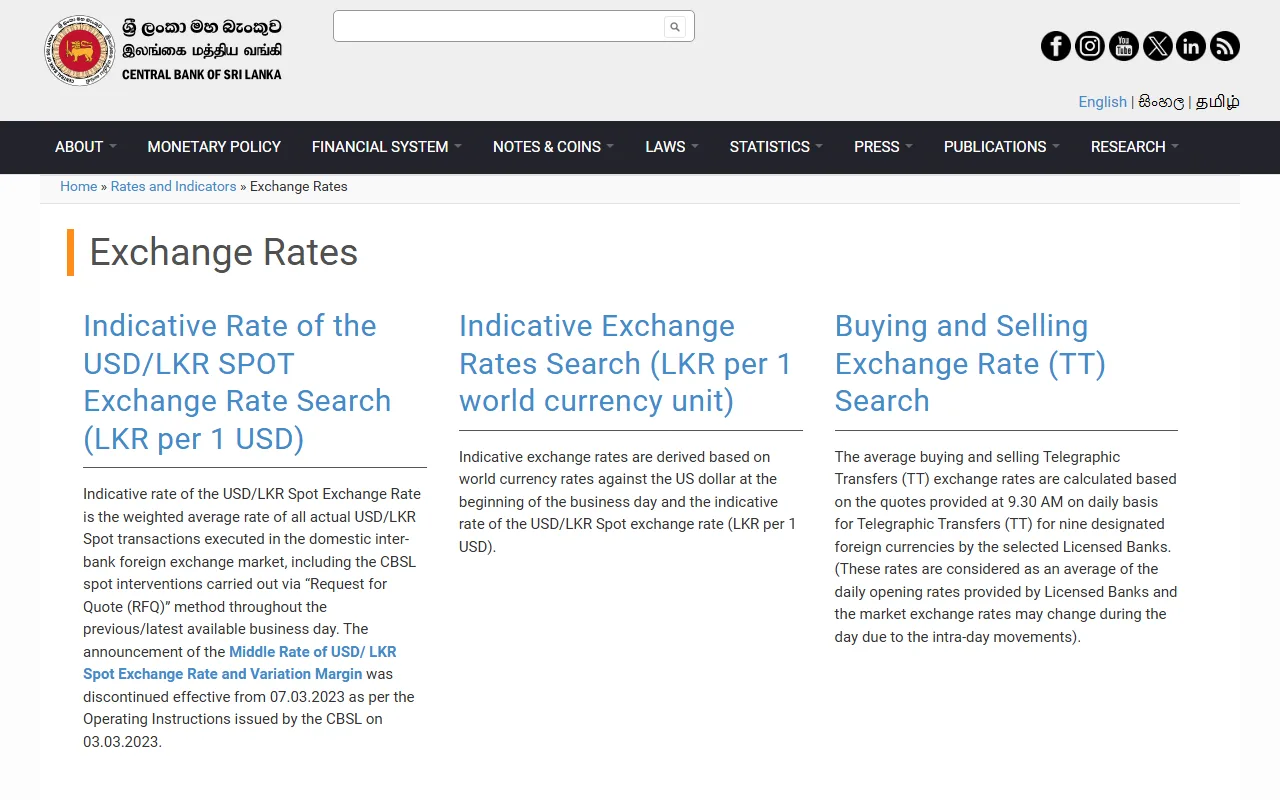Open the RSS feed icon
The width and height of the screenshot is (1280, 800).
click(1225, 46)
